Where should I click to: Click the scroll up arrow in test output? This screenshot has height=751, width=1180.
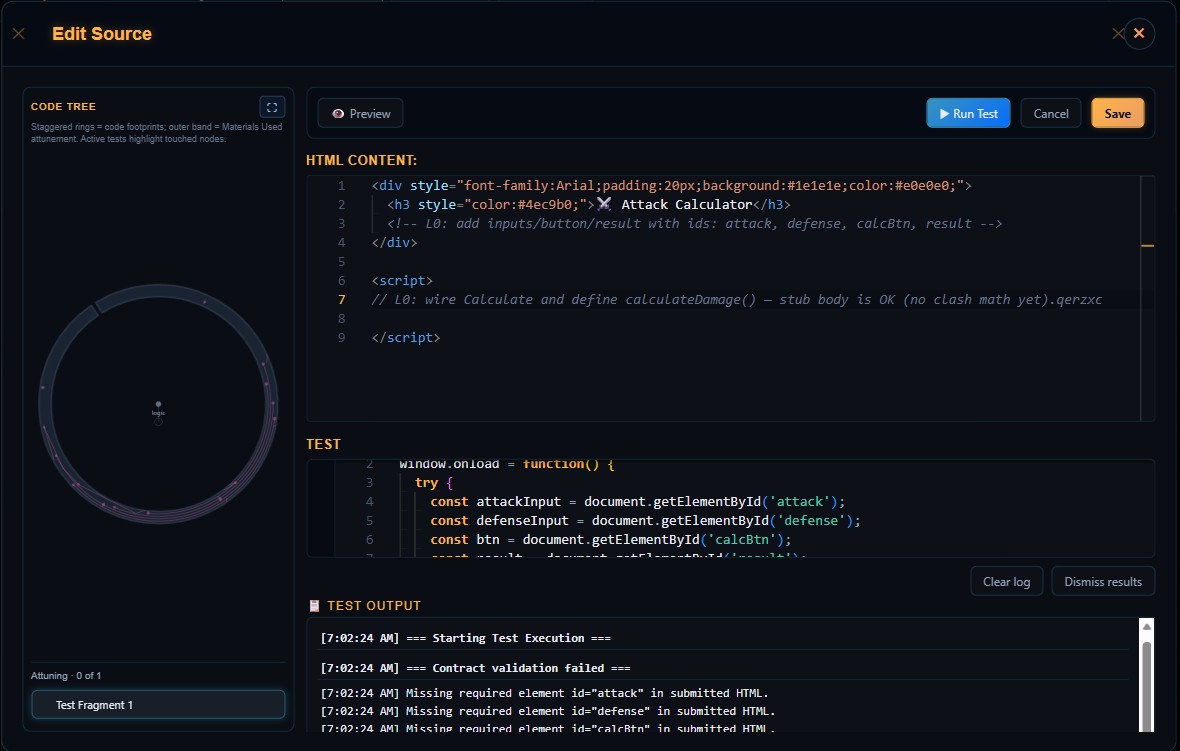coord(1146,626)
